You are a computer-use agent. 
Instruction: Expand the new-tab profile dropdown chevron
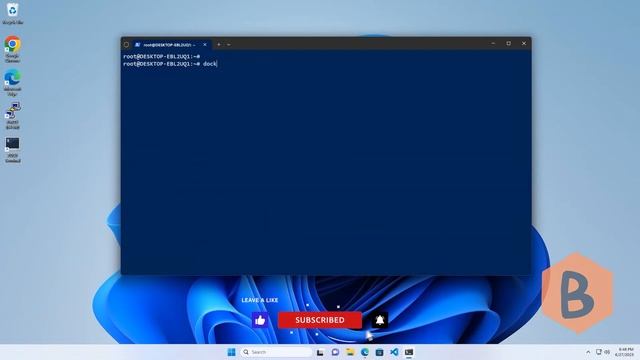[x=229, y=44]
